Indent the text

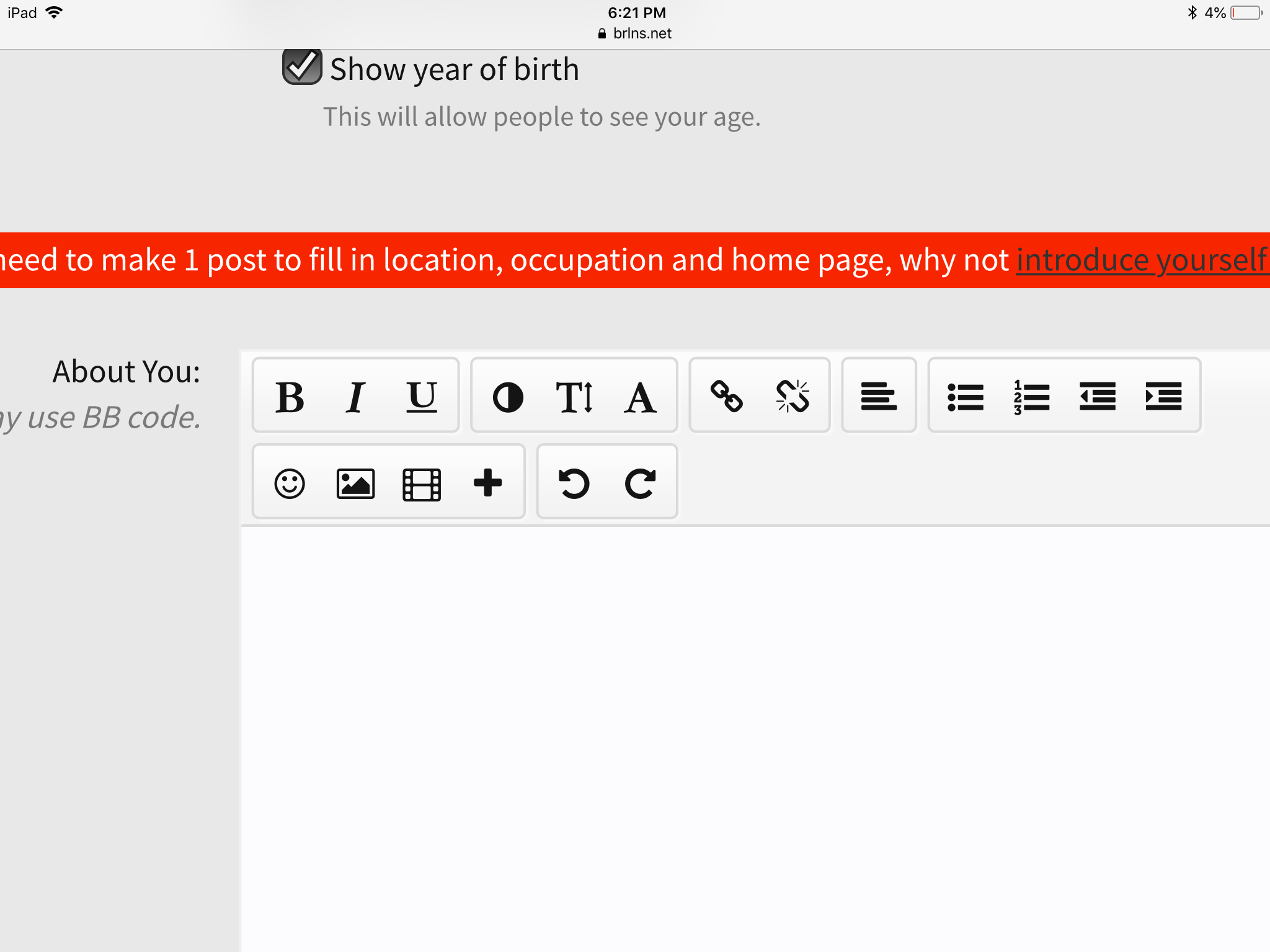click(1164, 397)
